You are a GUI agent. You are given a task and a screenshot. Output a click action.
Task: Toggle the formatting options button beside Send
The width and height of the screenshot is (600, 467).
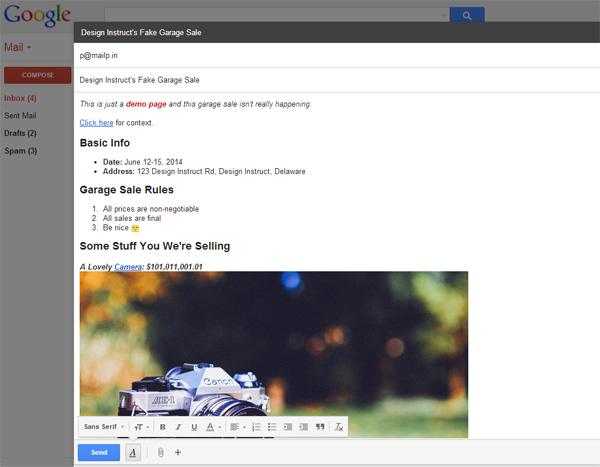[133, 452]
